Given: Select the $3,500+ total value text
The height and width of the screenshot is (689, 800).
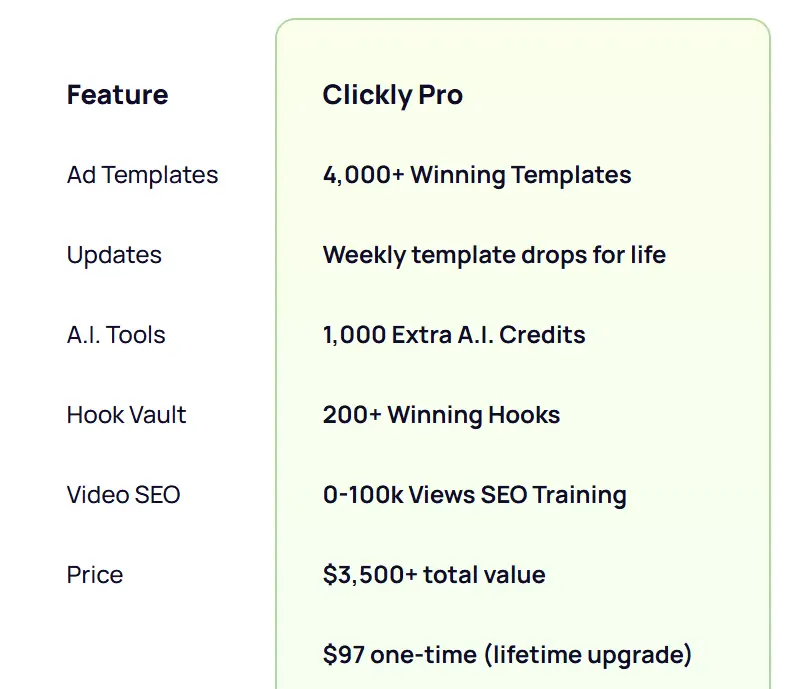Looking at the screenshot, I should coord(434,575).
